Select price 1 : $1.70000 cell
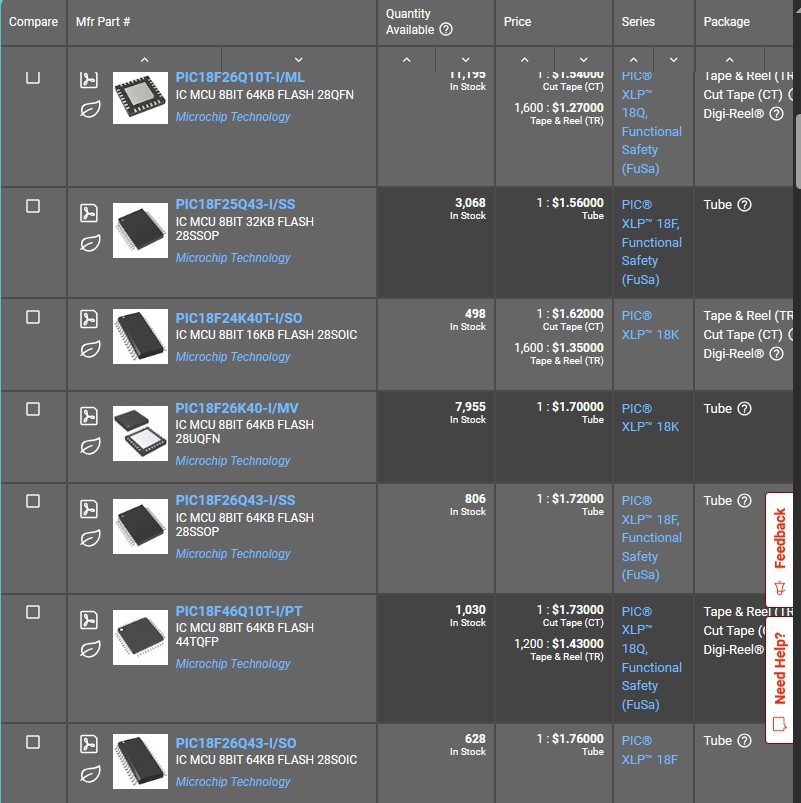Viewport: 801px width, 803px height. click(554, 437)
